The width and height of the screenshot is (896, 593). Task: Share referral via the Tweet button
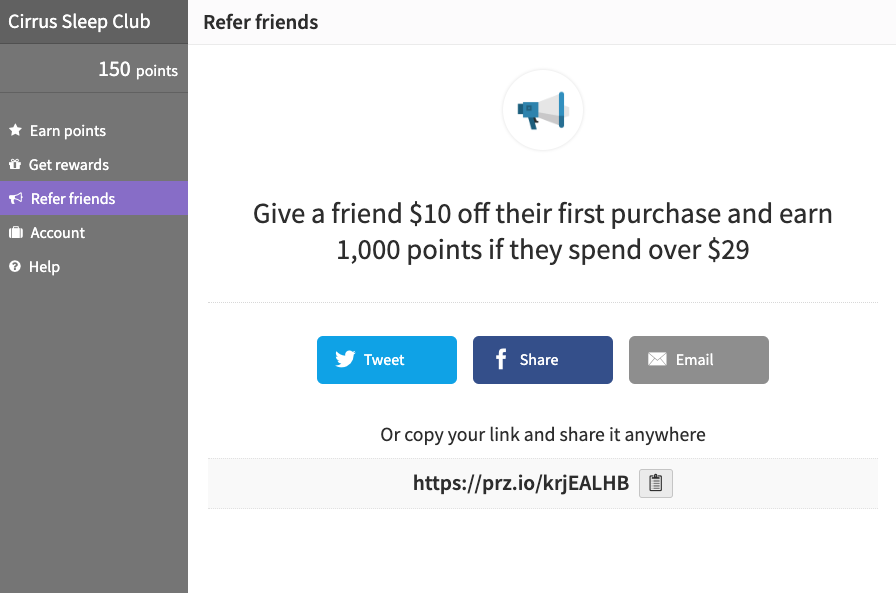pyautogui.click(x=387, y=360)
